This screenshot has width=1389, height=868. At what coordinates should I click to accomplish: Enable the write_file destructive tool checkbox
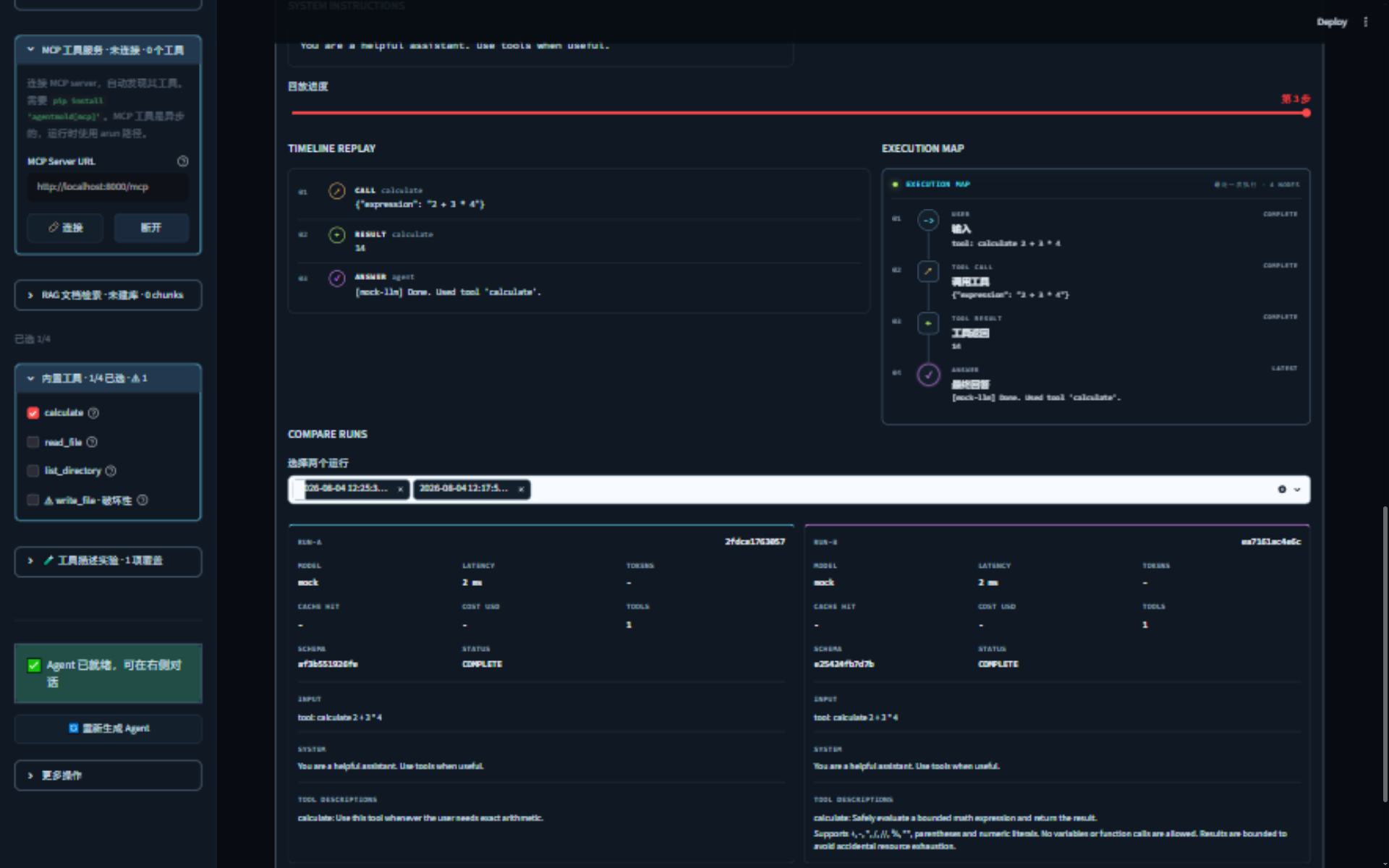tap(33, 500)
